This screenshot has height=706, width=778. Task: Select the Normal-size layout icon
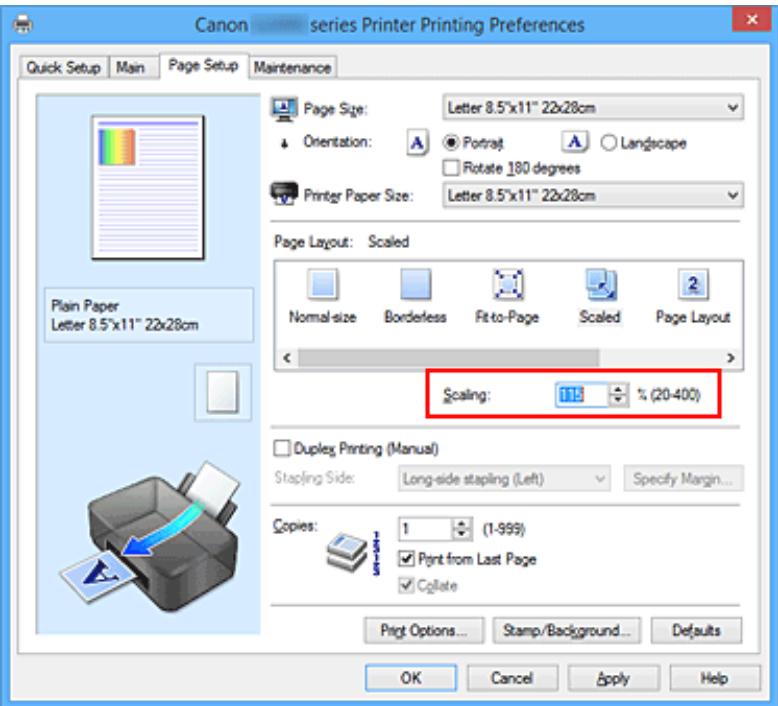[323, 284]
